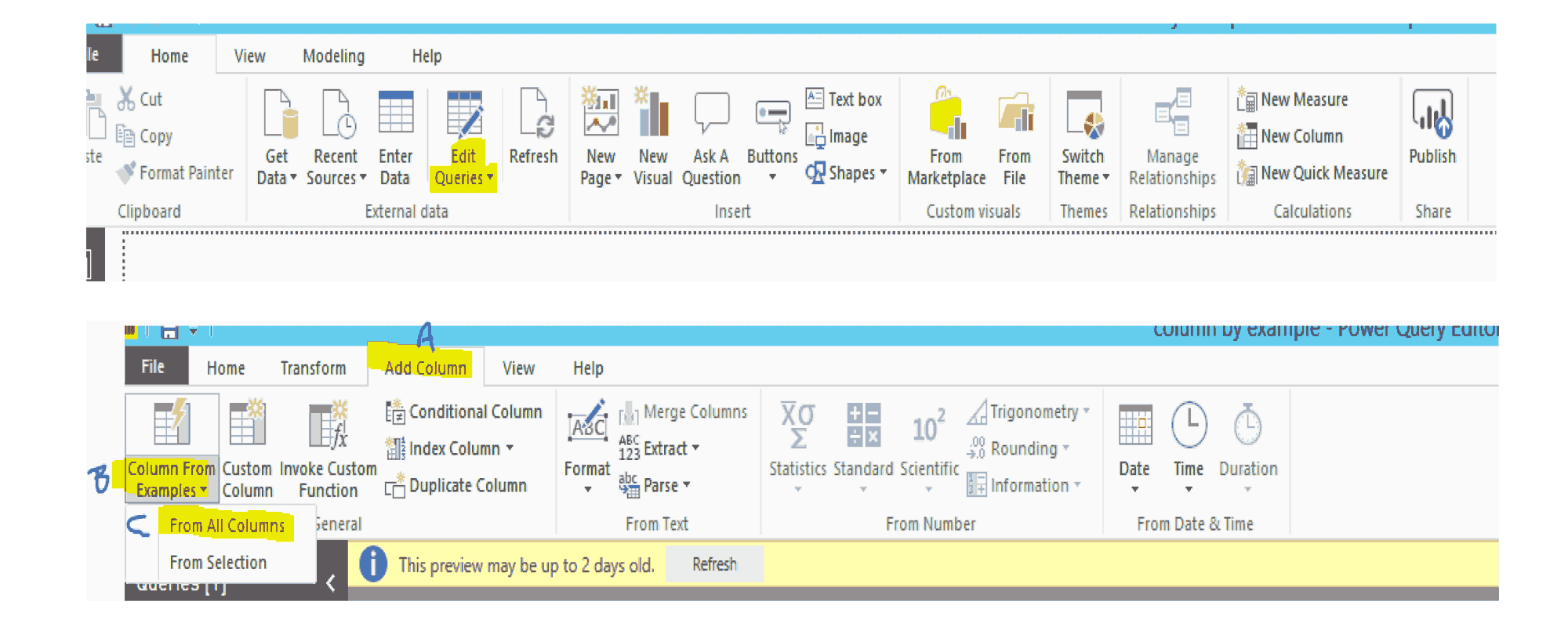Image resolution: width=1568 pixels, height=627 pixels.
Task: Create a New Column in Calculations
Action: pyautogui.click(x=1290, y=136)
